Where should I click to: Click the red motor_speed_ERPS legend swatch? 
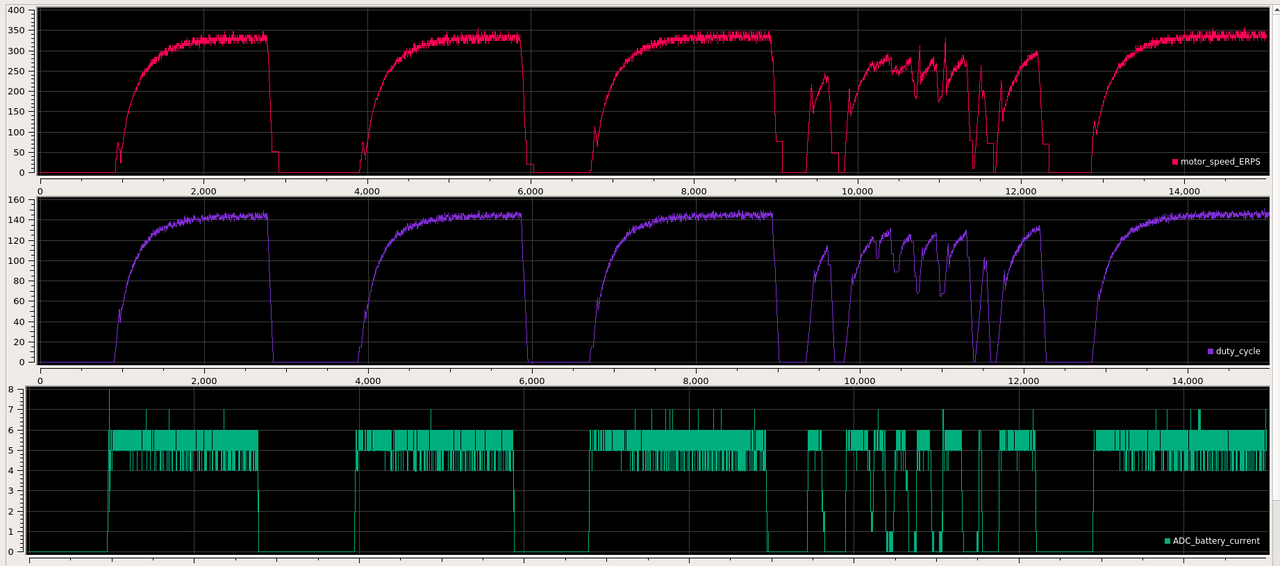coord(1176,162)
